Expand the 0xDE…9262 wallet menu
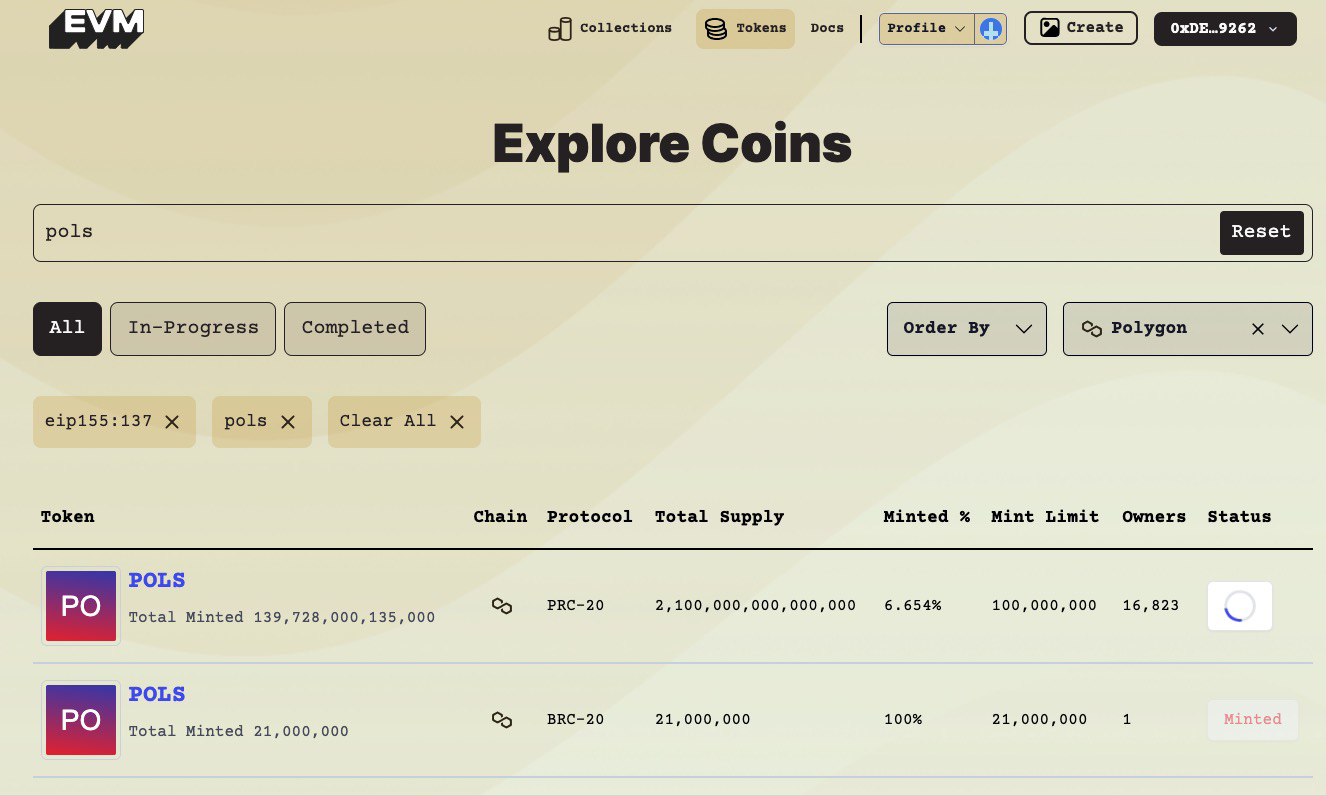This screenshot has width=1326, height=795. pyautogui.click(x=1224, y=29)
